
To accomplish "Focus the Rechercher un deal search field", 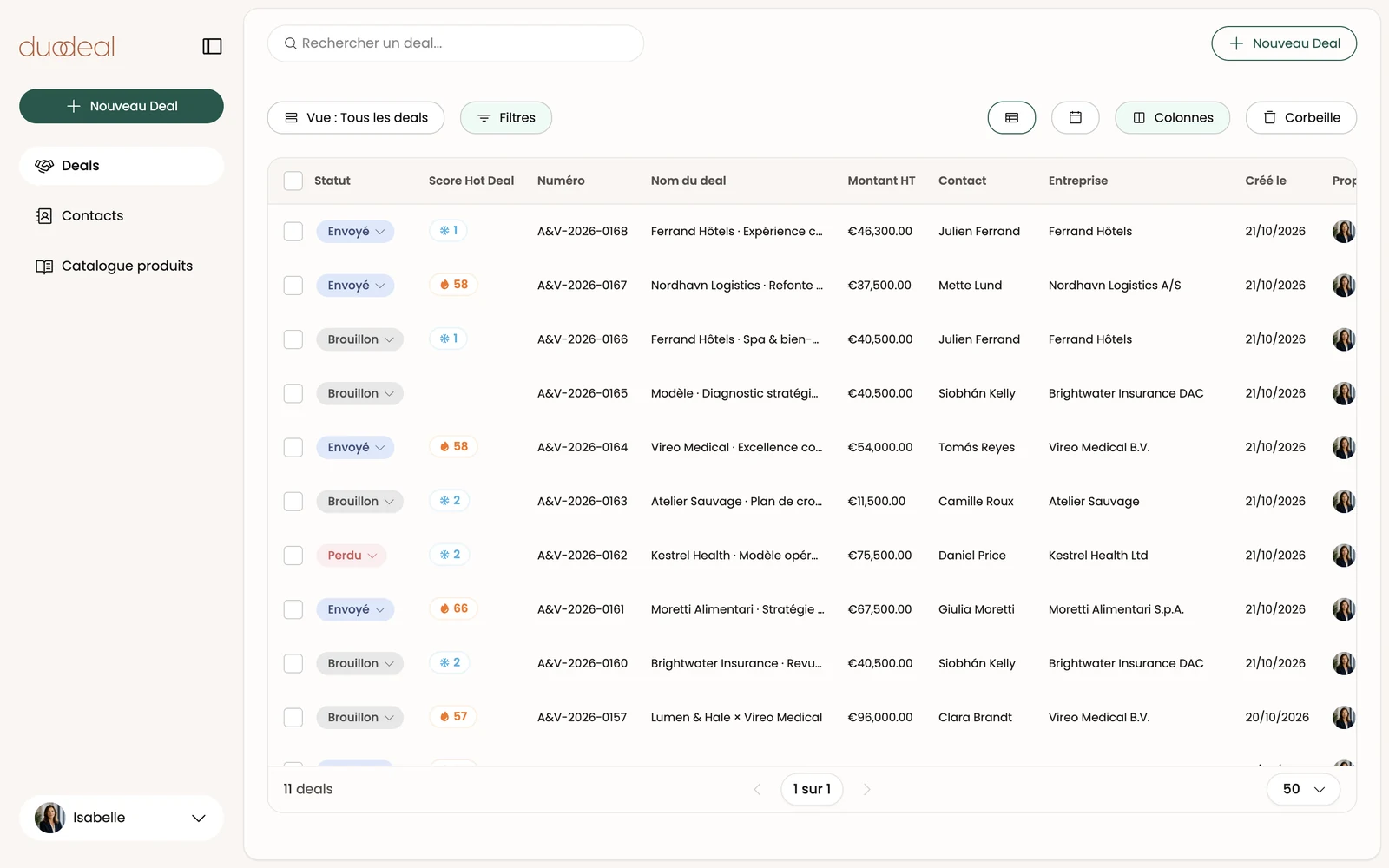I will click(456, 43).
